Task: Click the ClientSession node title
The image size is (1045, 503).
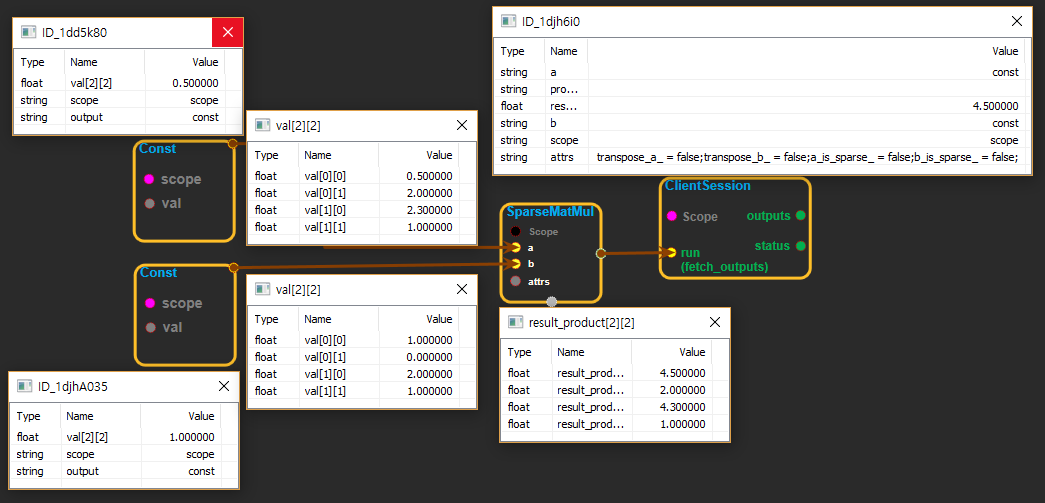Action: pyautogui.click(x=707, y=186)
